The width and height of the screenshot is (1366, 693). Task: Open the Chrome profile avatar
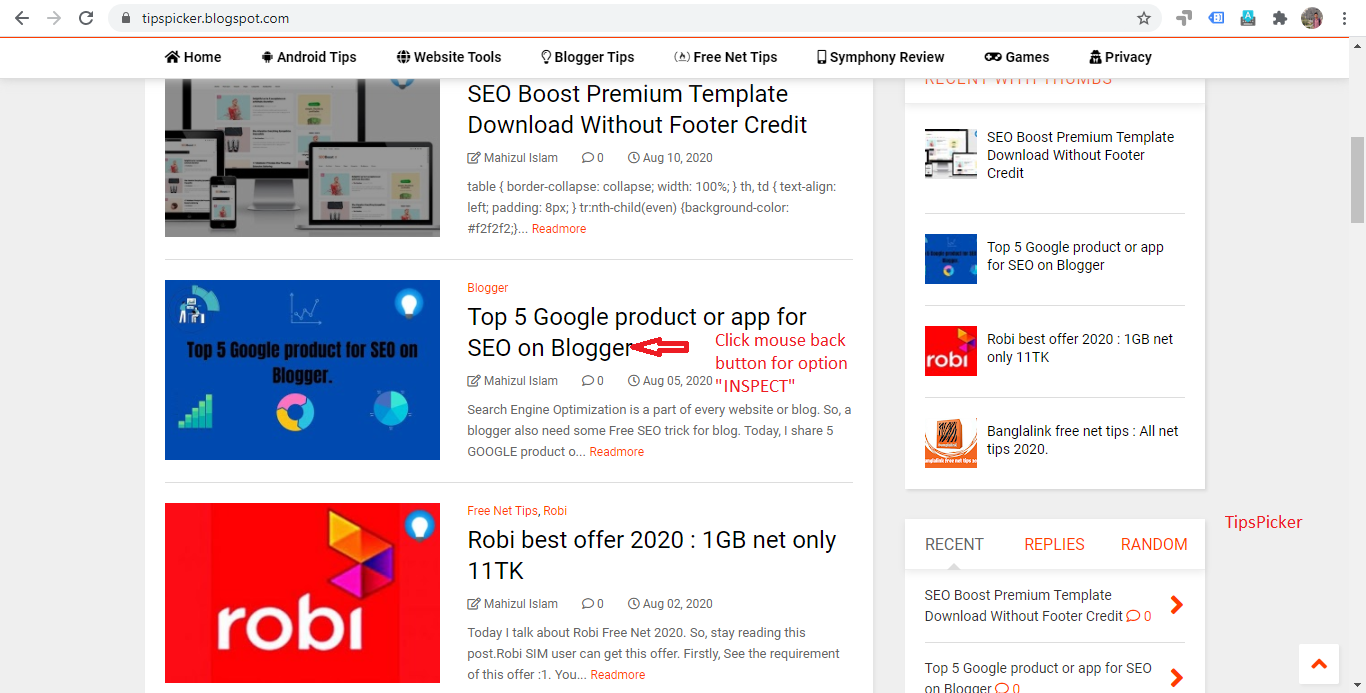(x=1312, y=18)
